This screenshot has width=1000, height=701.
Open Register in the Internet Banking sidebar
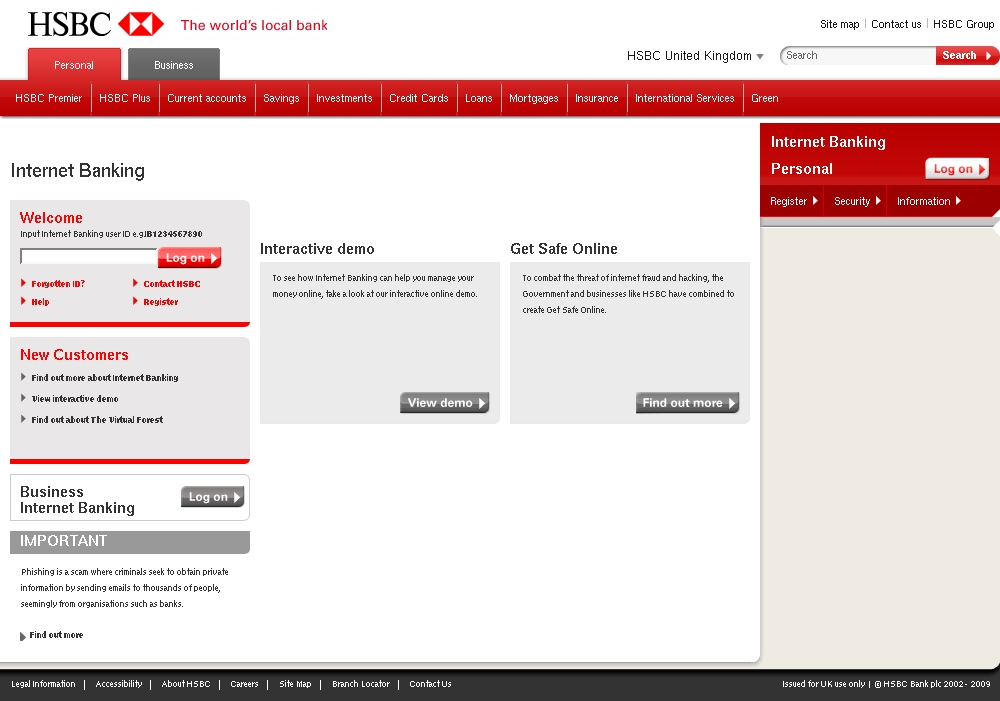(794, 201)
